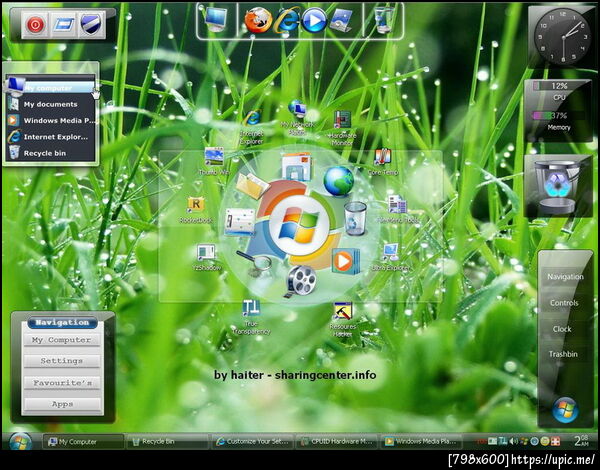Select Windows Media Player in left popup menu

click(x=51, y=121)
